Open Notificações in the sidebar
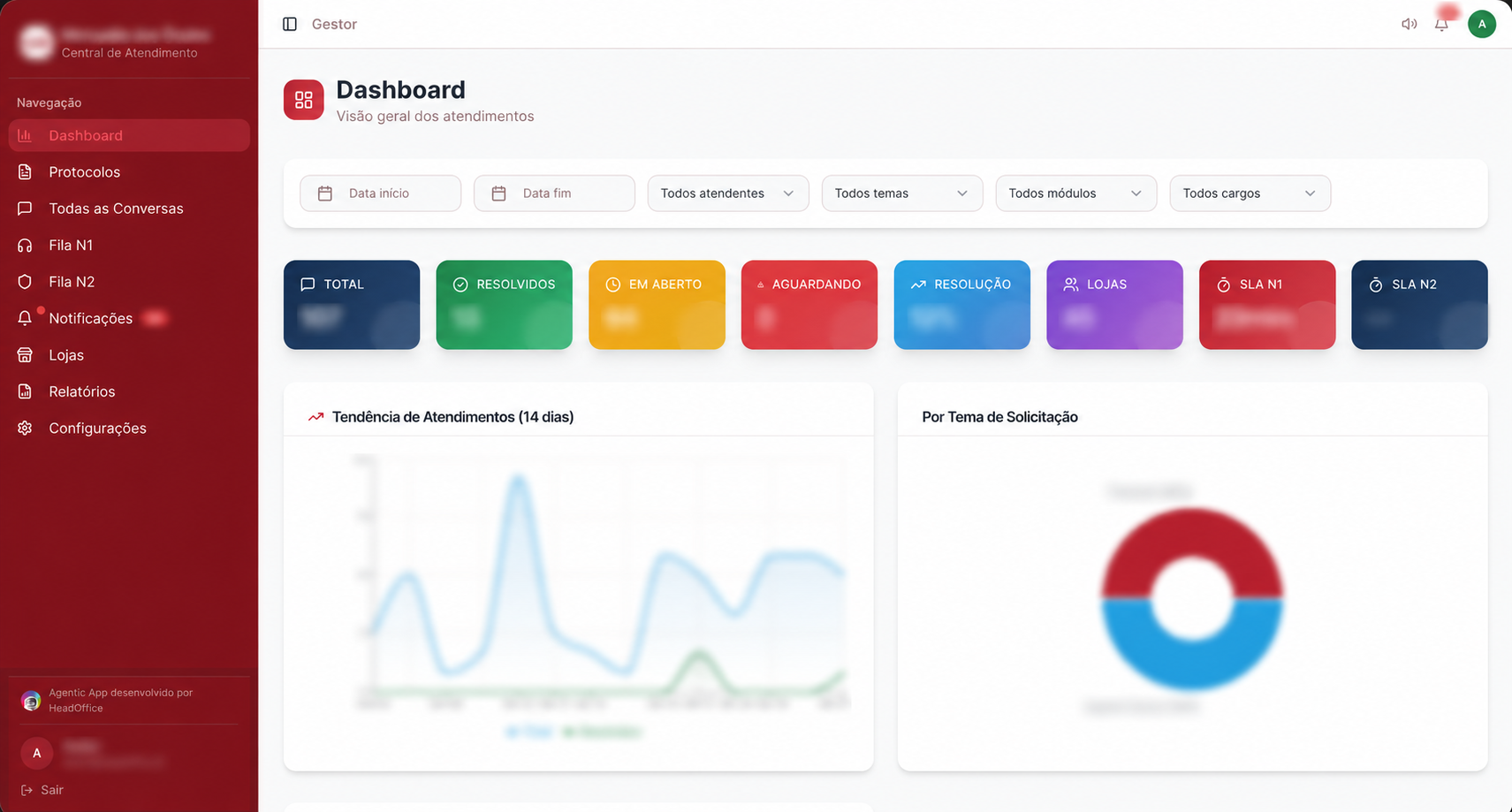1512x812 pixels. tap(129, 318)
